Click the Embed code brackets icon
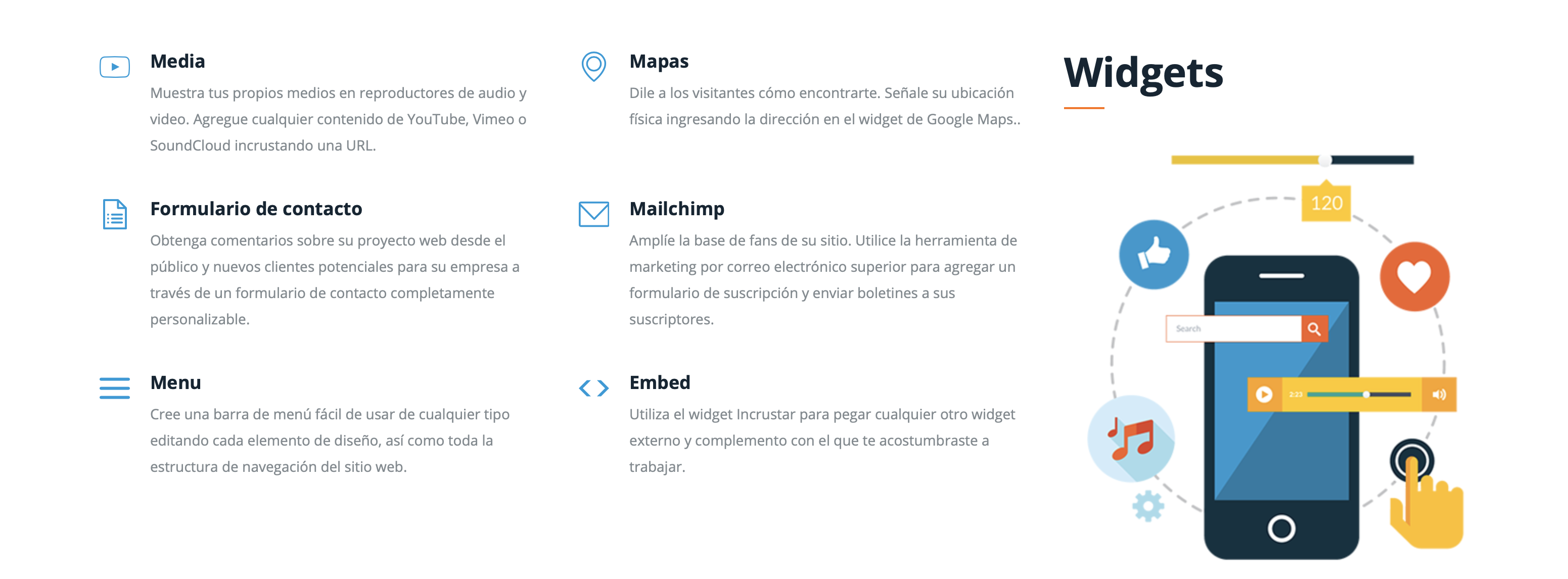This screenshot has height=579, width=1568. (593, 388)
